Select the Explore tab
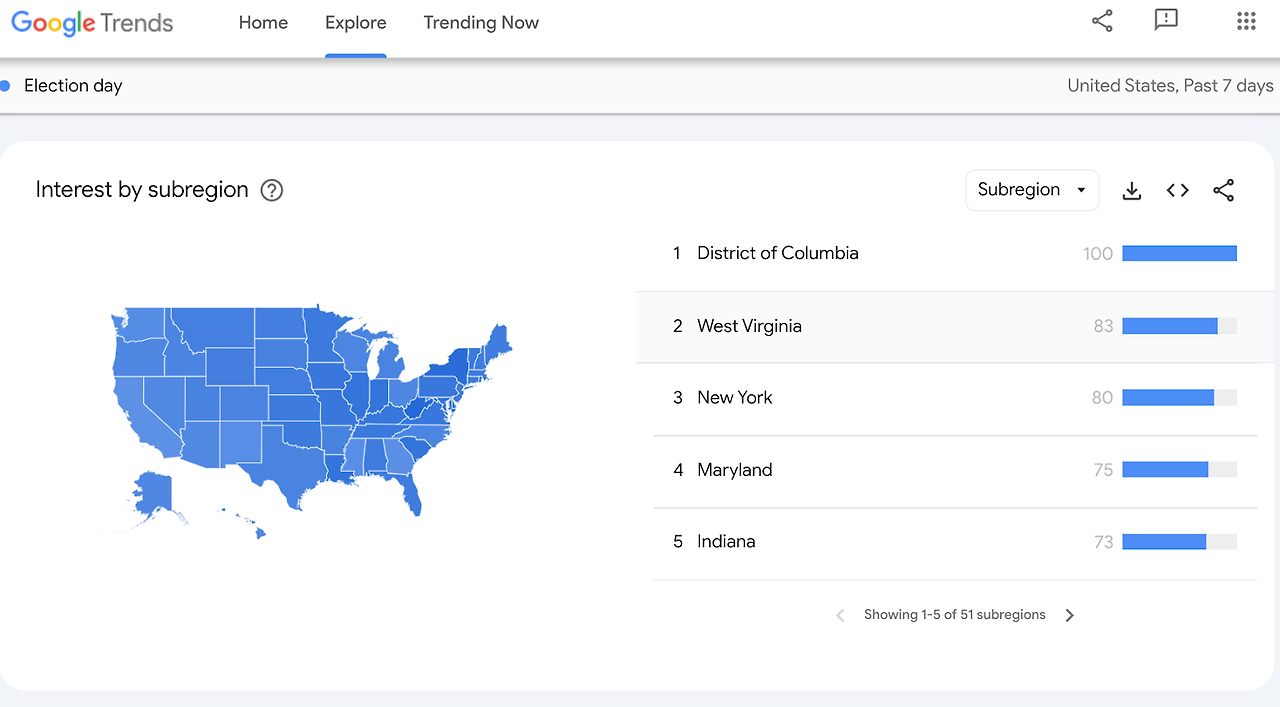 (x=355, y=23)
